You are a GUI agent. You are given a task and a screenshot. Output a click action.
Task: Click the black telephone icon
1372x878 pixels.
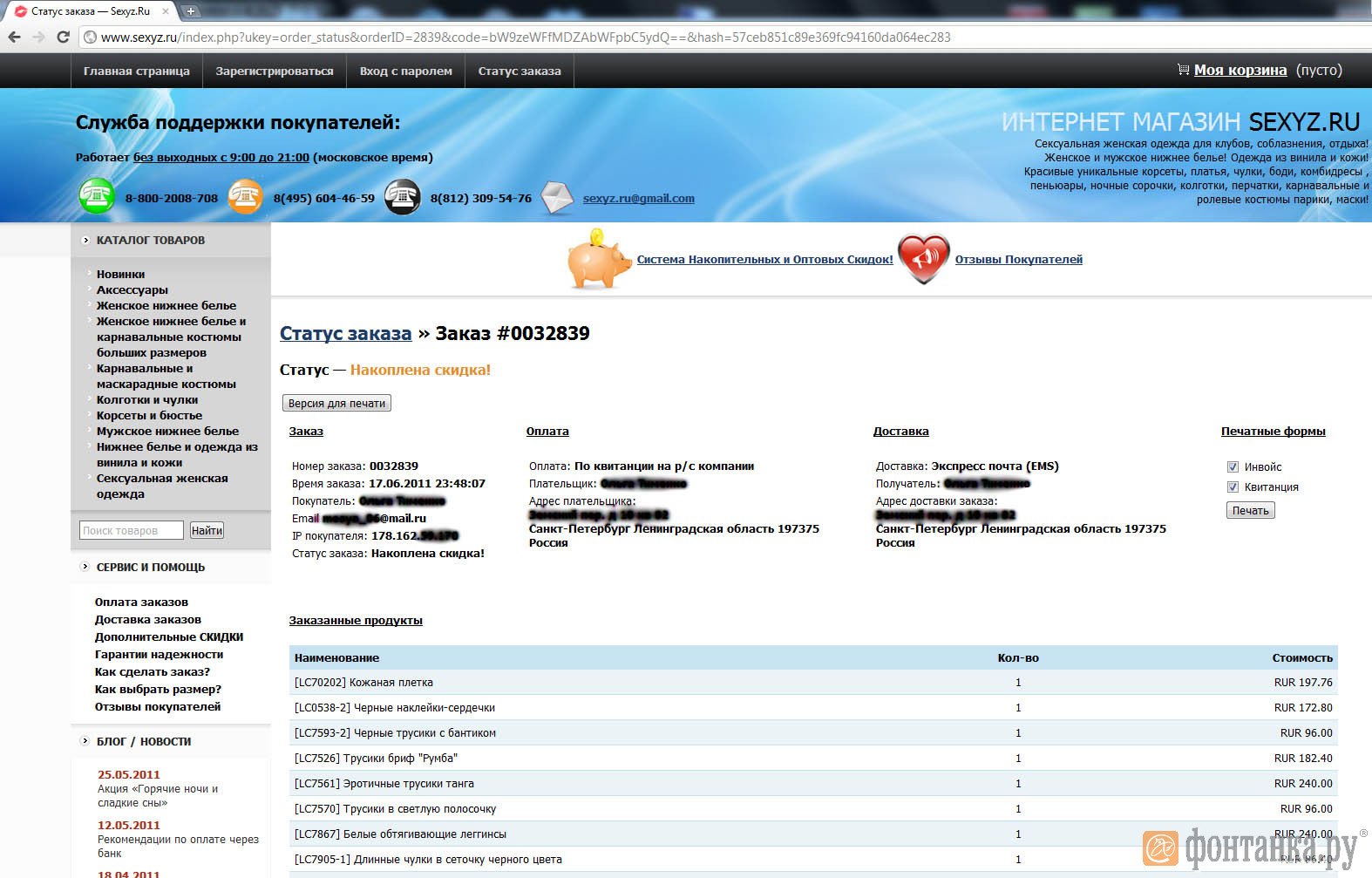pyautogui.click(x=403, y=196)
